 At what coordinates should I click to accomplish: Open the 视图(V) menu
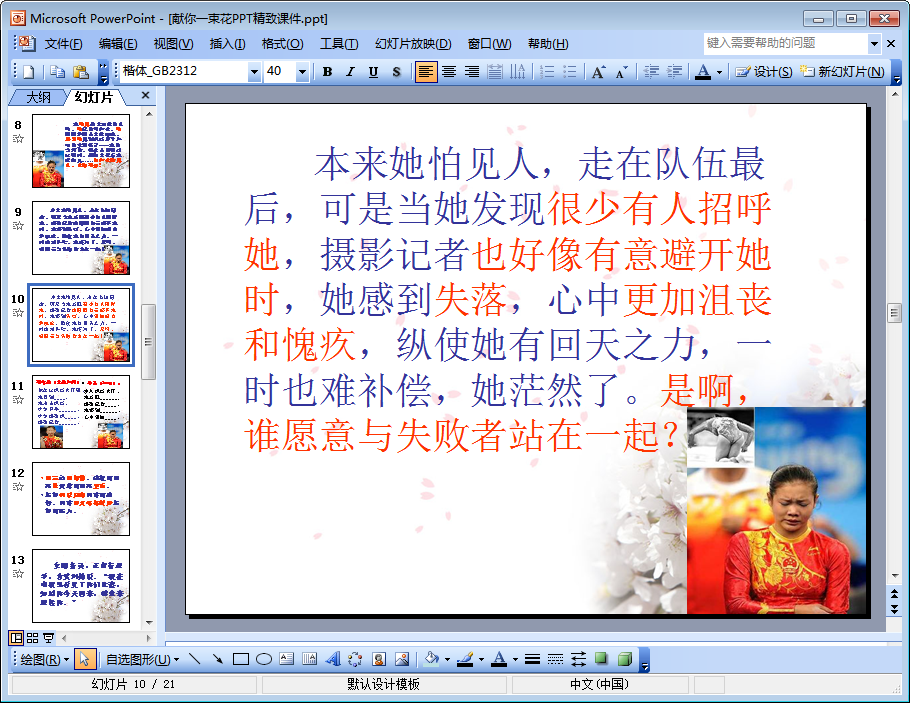coord(173,44)
